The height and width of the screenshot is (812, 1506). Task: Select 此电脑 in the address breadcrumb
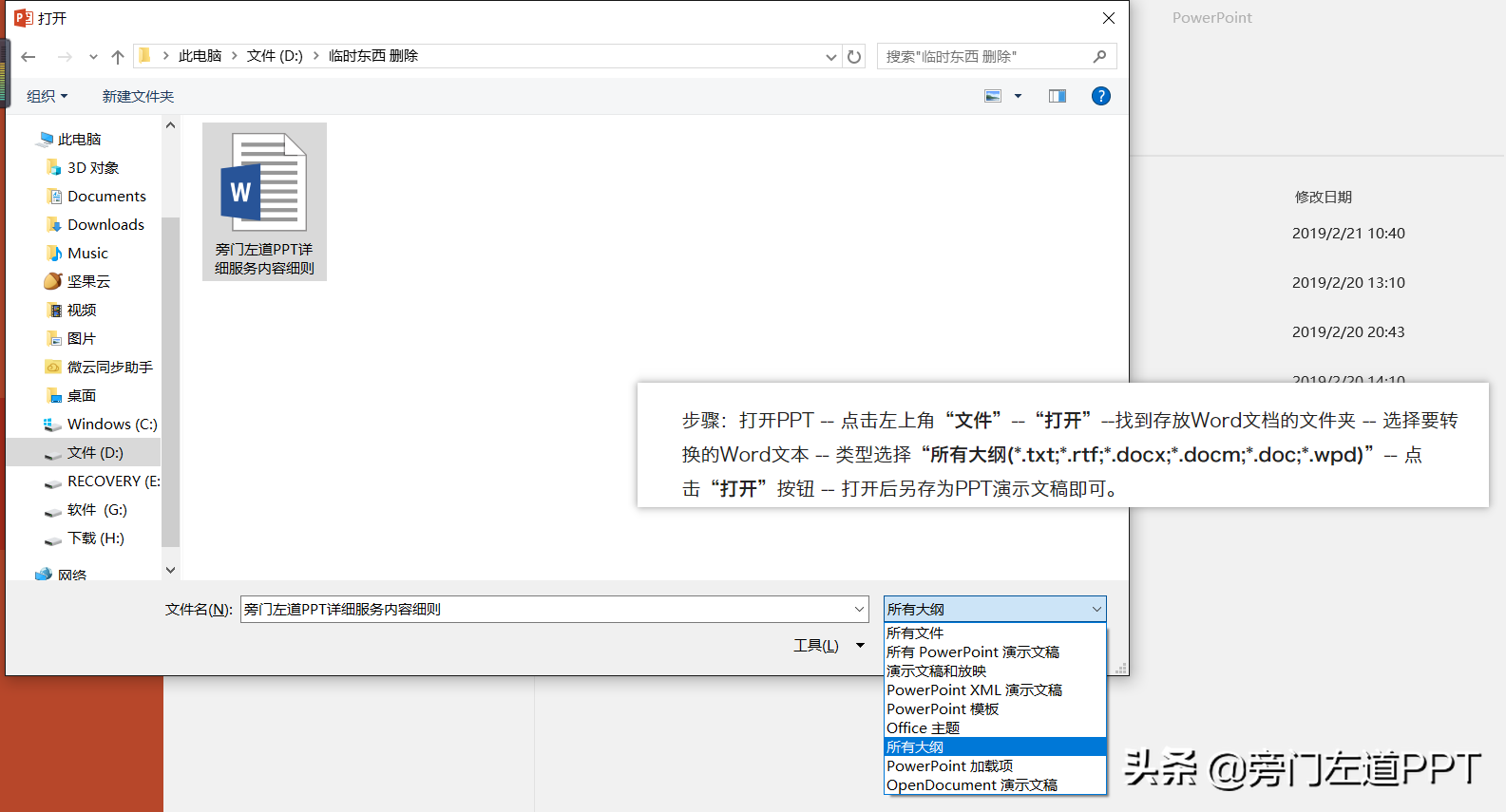pyautogui.click(x=200, y=56)
